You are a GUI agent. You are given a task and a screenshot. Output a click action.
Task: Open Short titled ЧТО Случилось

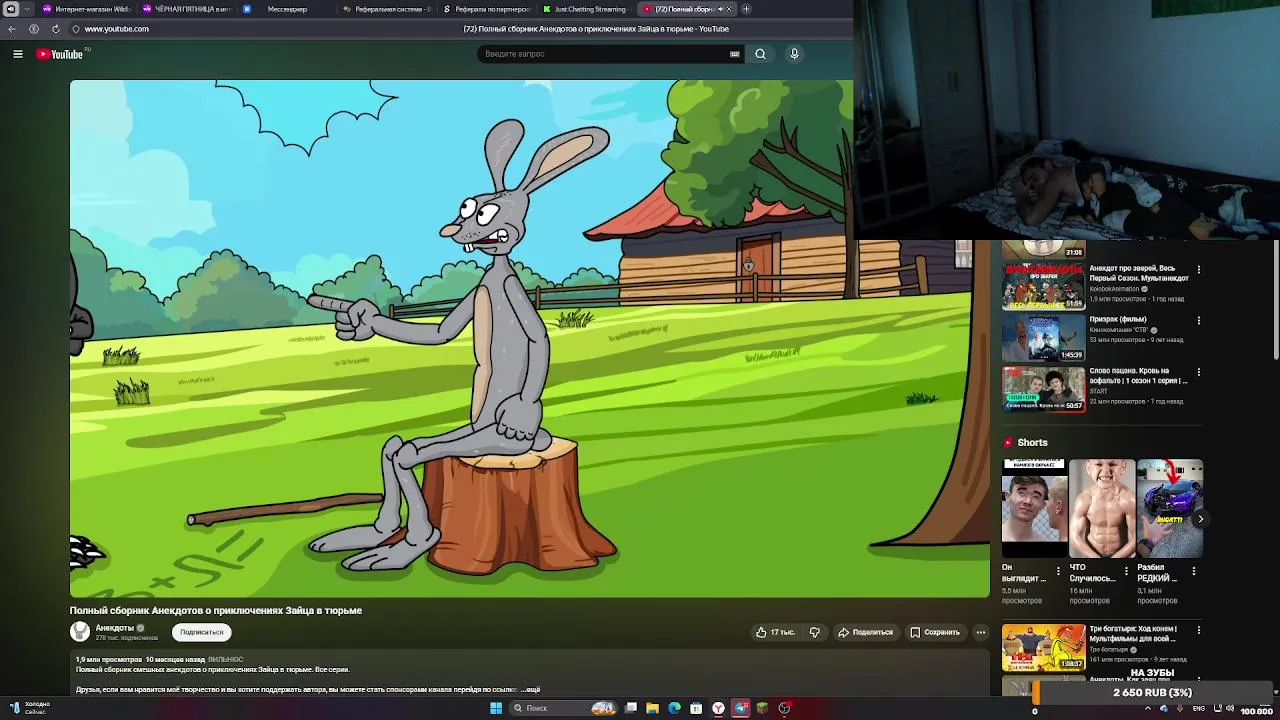pos(1102,508)
